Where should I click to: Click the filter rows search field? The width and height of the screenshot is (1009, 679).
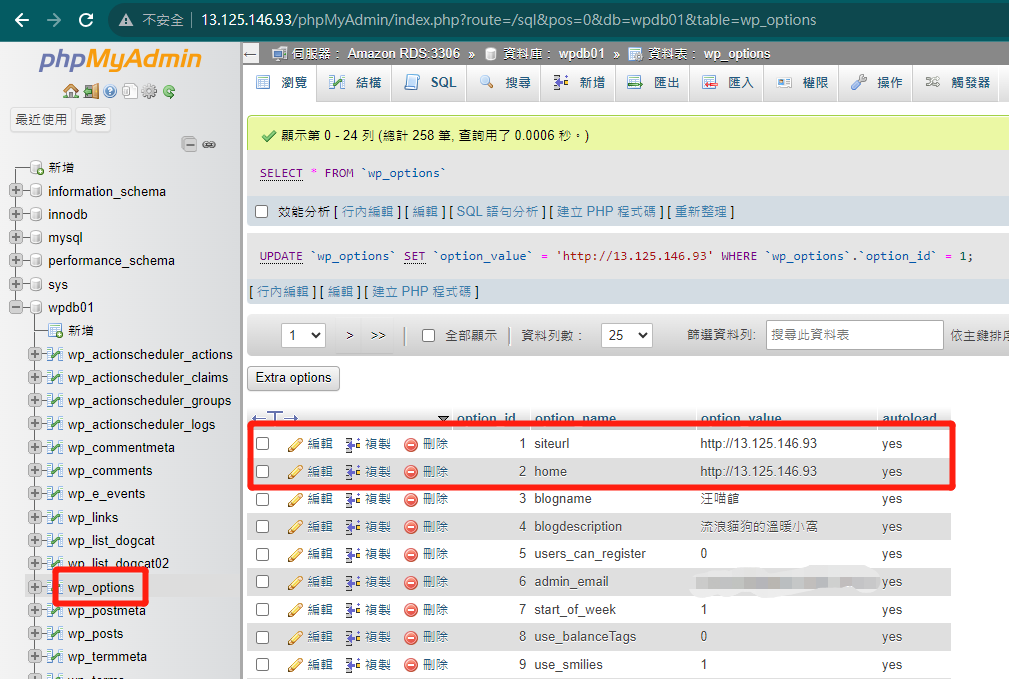[x=855, y=335]
